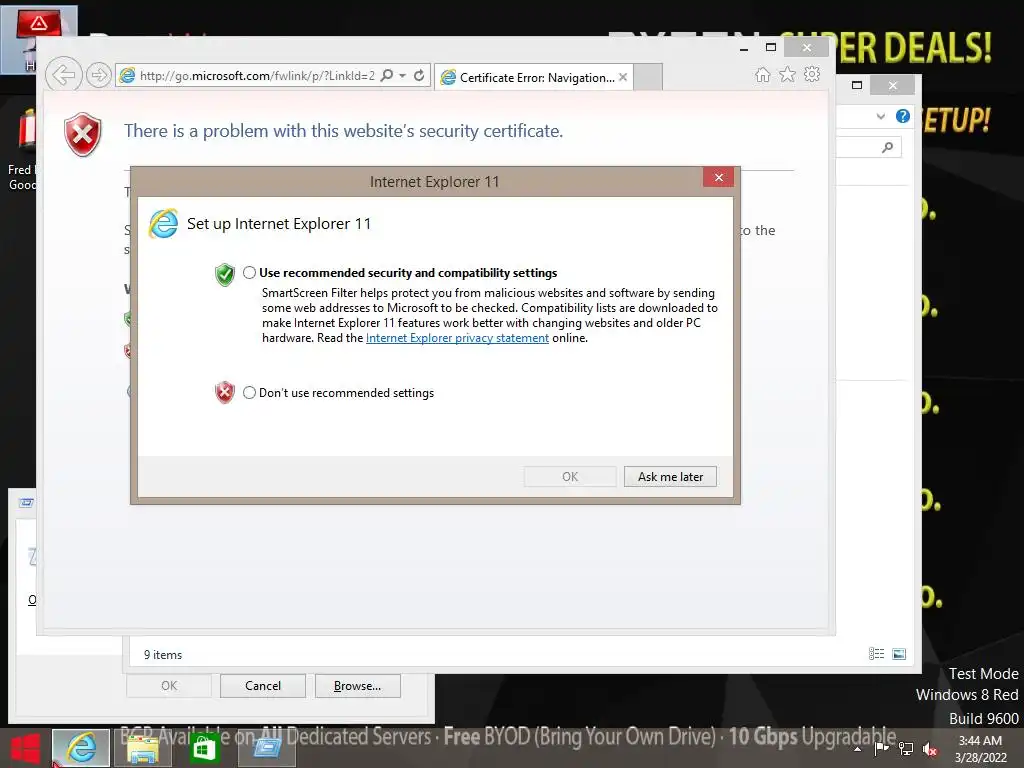Screen dimensions: 1024x768
Task: Open Favorites star icon
Action: pos(788,74)
